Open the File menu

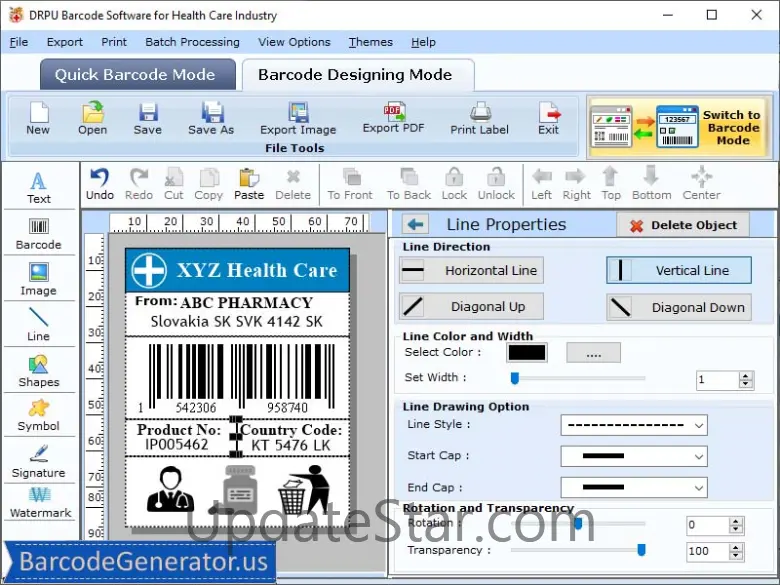click(x=19, y=42)
